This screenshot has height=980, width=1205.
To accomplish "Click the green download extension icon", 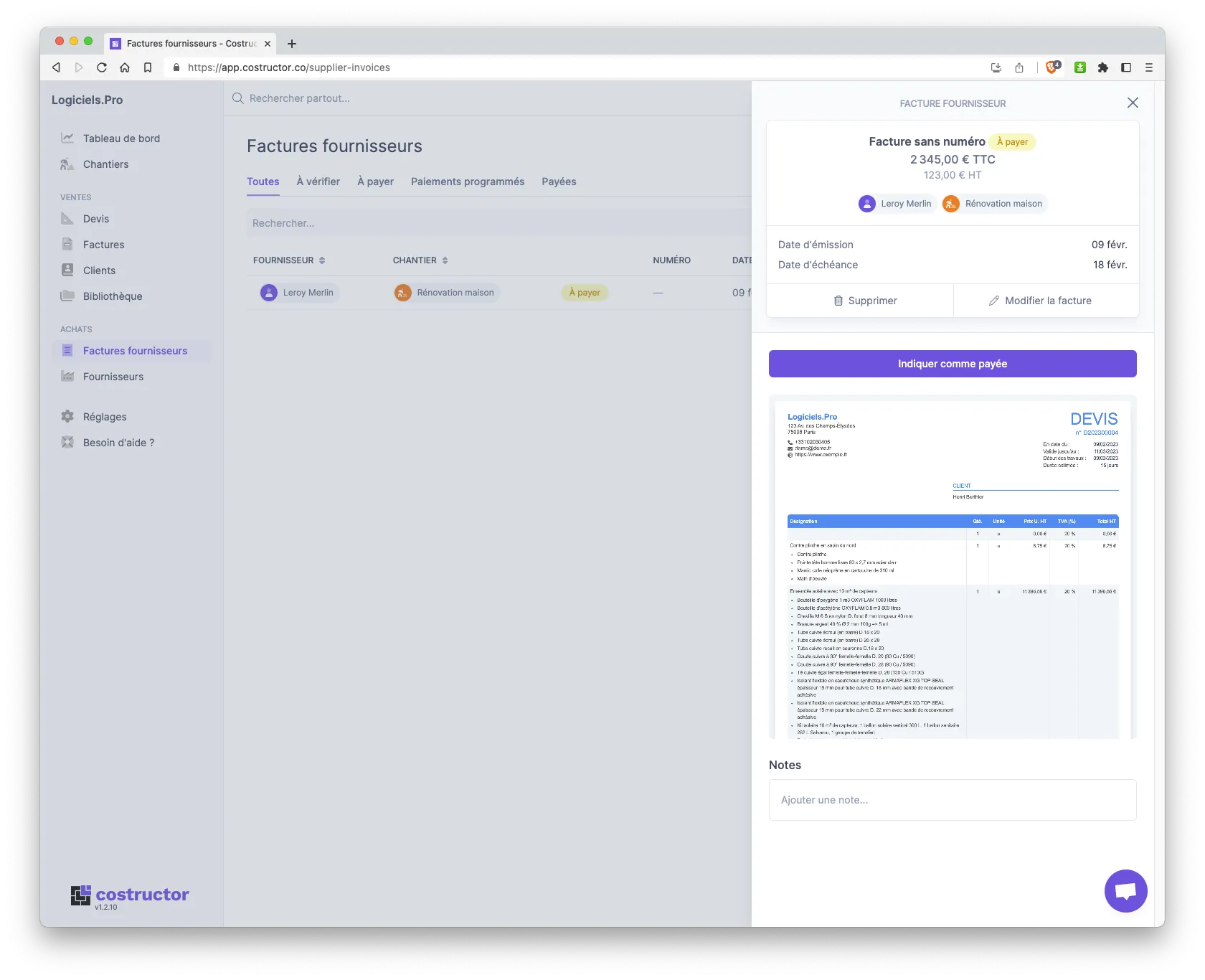I will pyautogui.click(x=1080, y=67).
